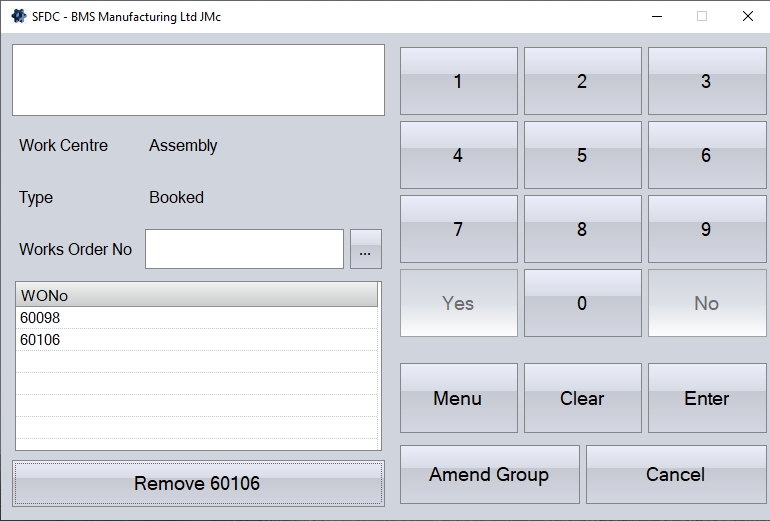
Task: Click the Amend Group button
Action: click(489, 474)
